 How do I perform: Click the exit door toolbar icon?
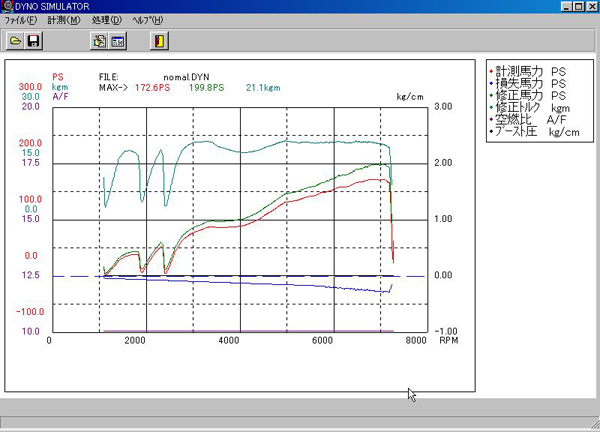tap(159, 41)
